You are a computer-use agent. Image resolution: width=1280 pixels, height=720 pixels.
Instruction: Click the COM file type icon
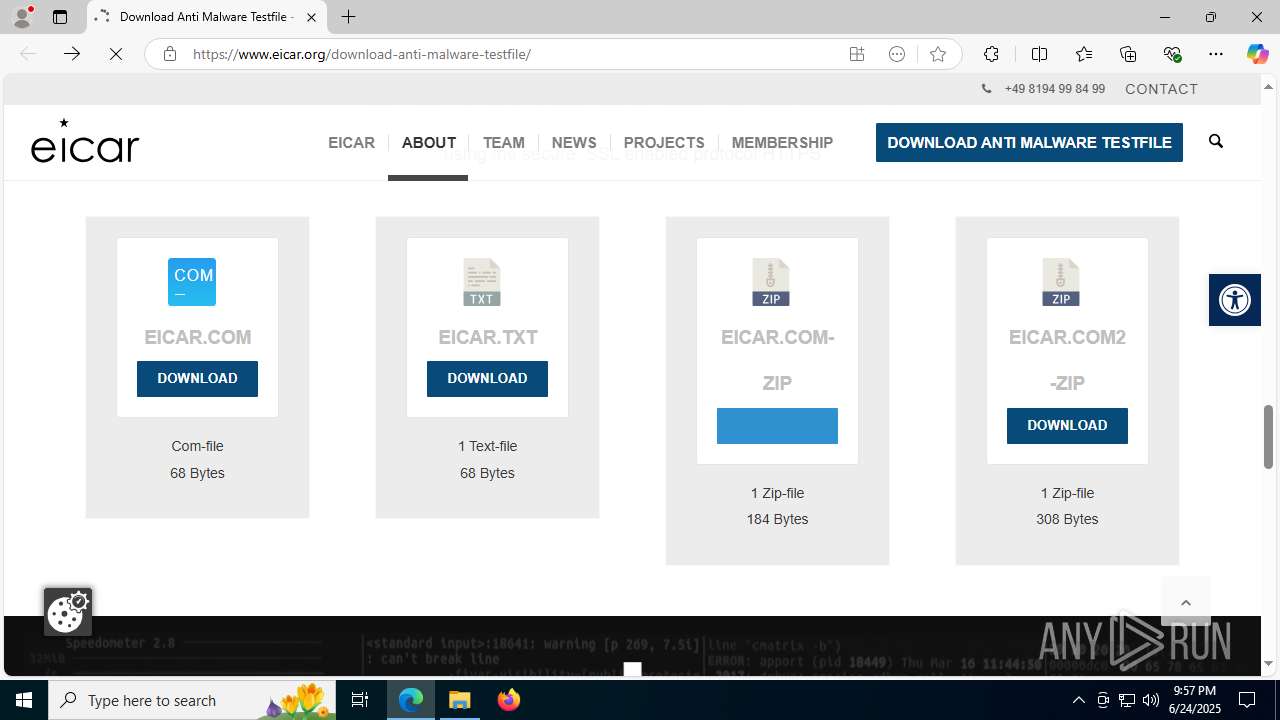192,282
